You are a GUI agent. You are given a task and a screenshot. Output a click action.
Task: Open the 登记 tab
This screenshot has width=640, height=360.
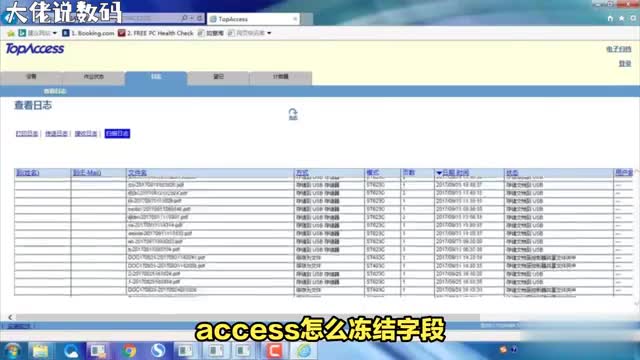218,77
